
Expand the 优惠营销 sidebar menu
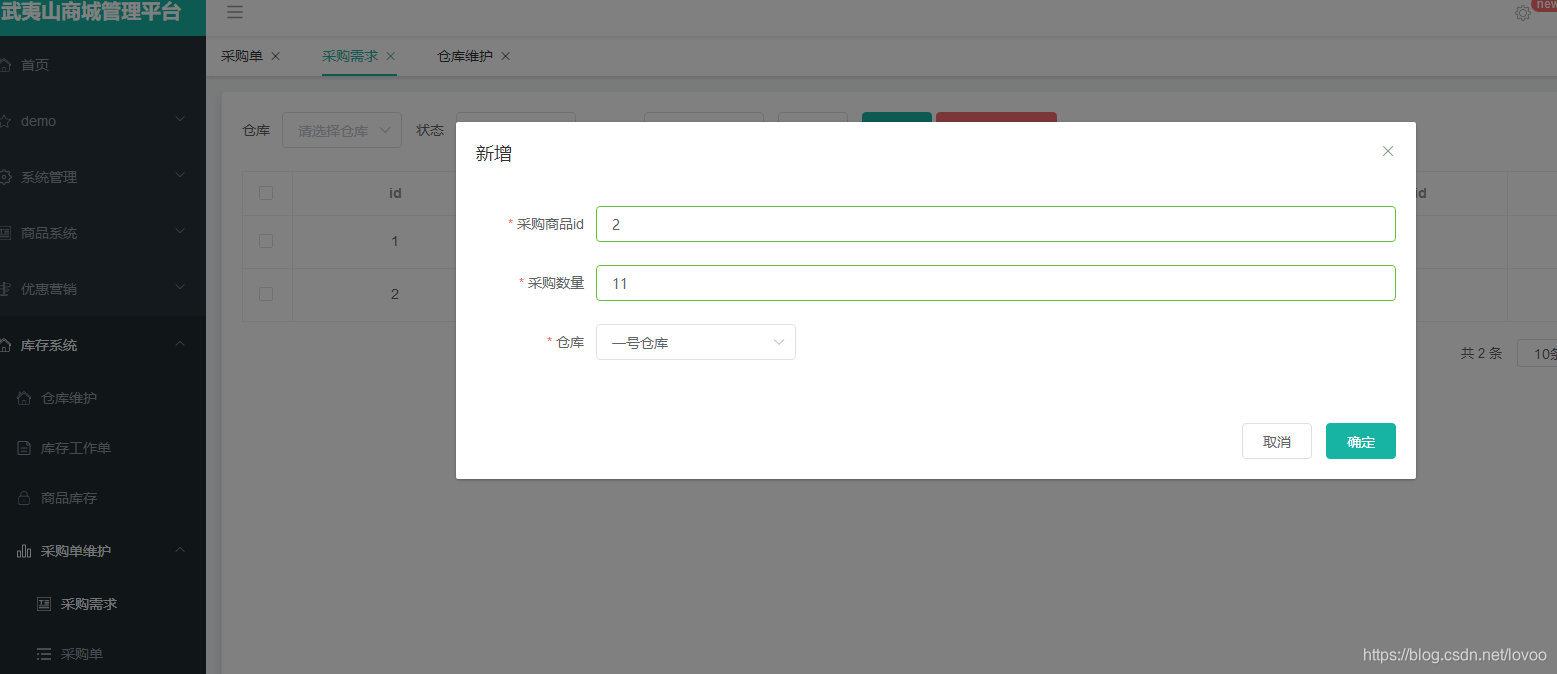tap(180, 288)
